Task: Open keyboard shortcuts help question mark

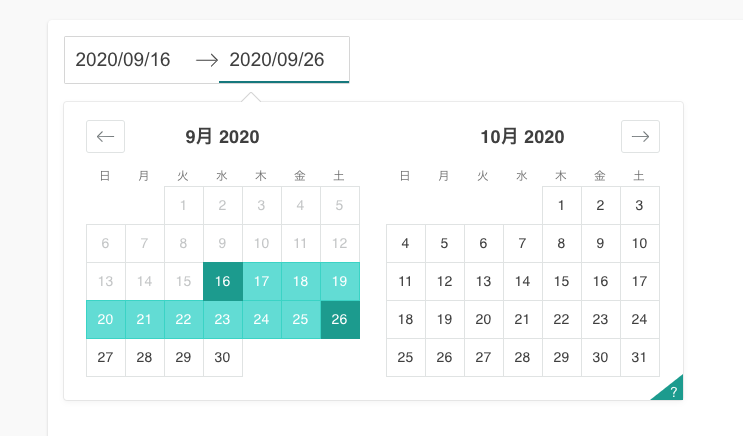Action: [x=671, y=390]
